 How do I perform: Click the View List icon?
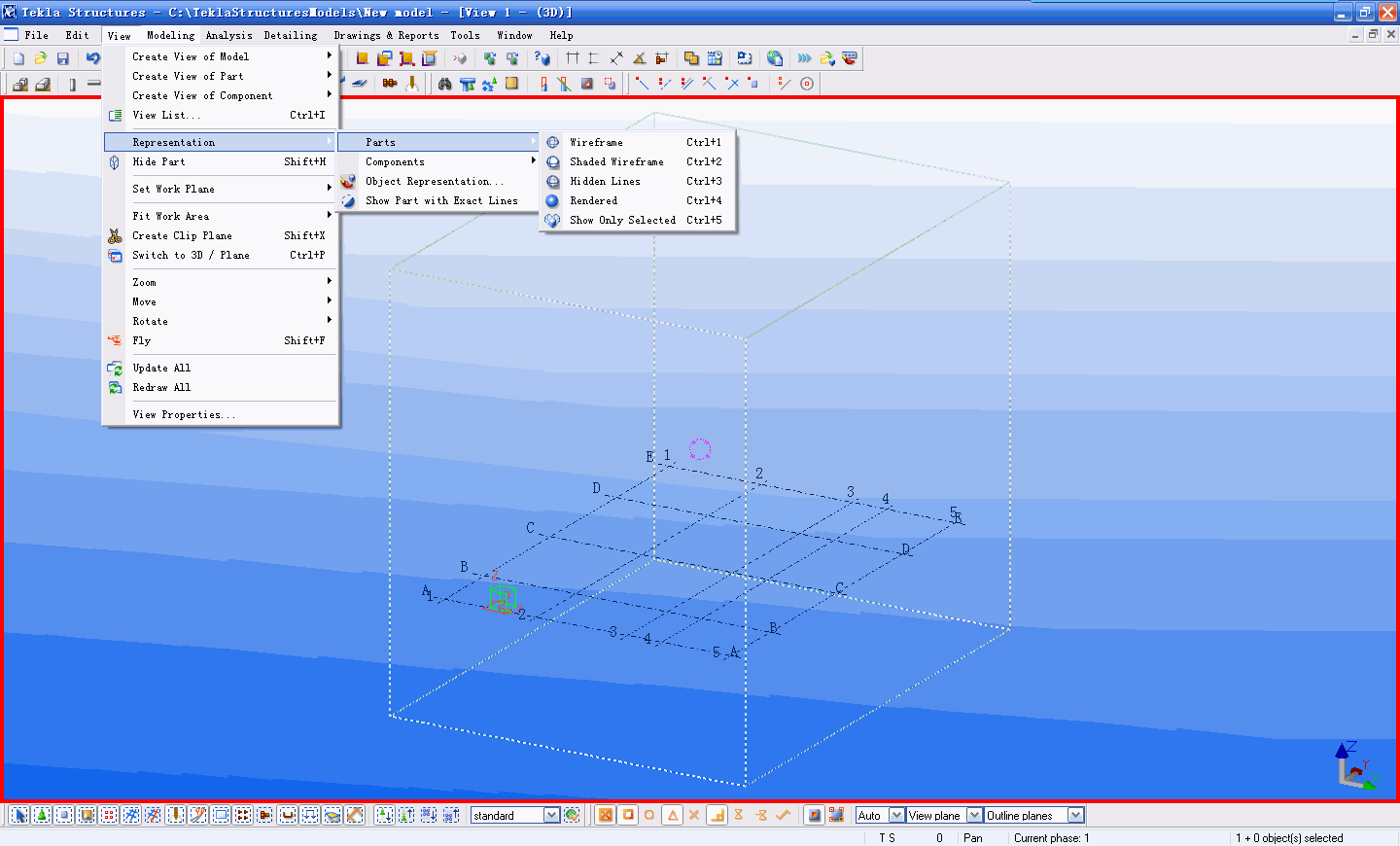click(115, 115)
